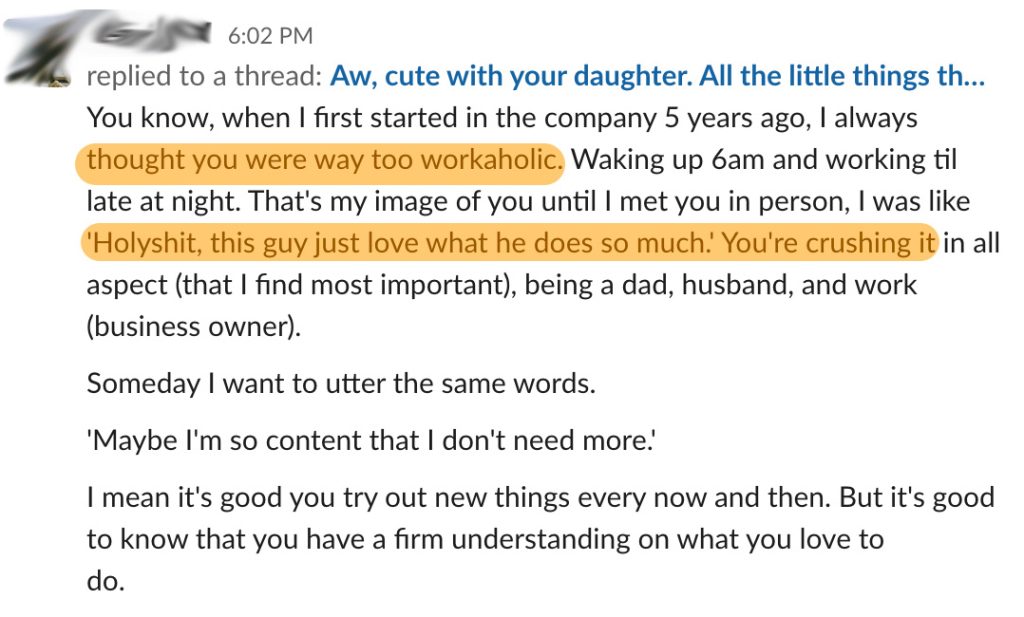Screen dimensions: 1024x617
Task: Click the "(business owner)." text
Action: pos(194,327)
